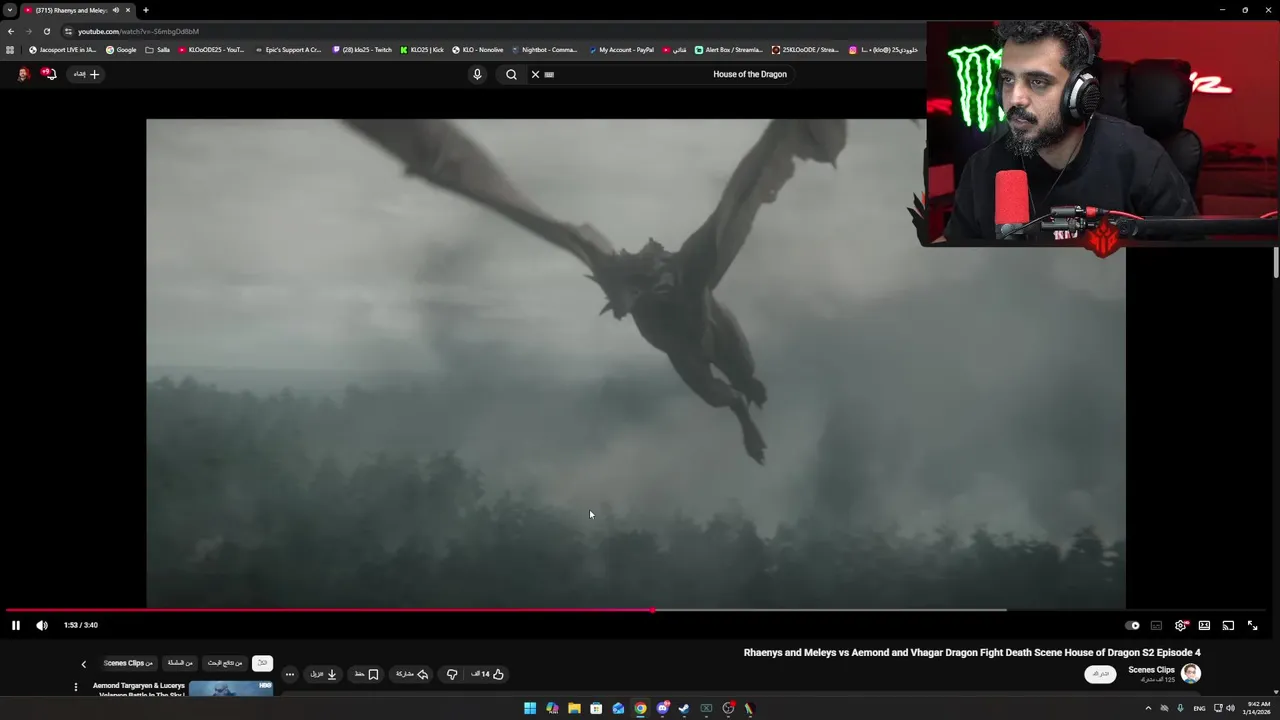Image resolution: width=1280 pixels, height=720 pixels.
Task: Open the player settings gear
Action: point(1181,625)
